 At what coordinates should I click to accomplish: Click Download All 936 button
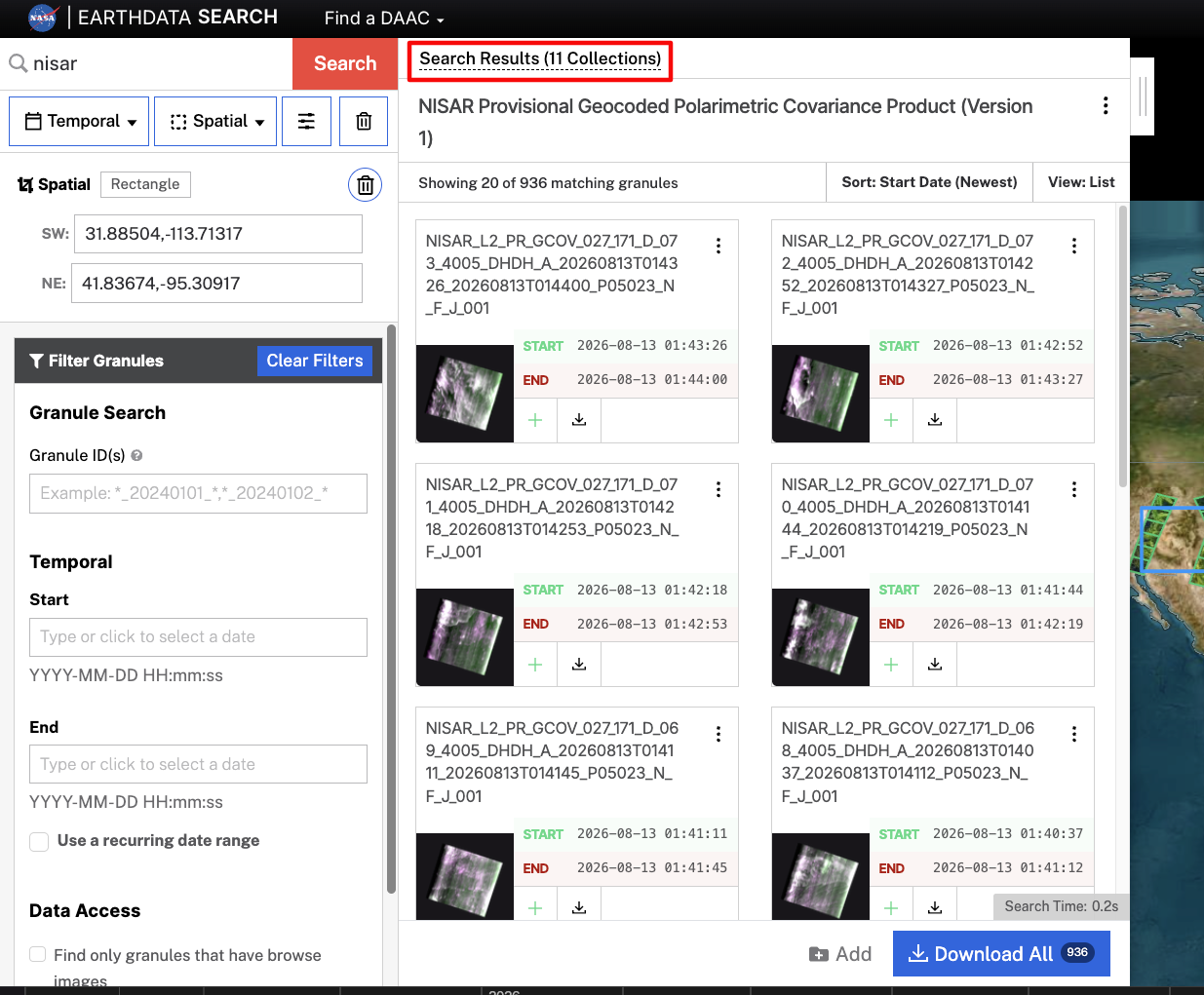click(1001, 953)
